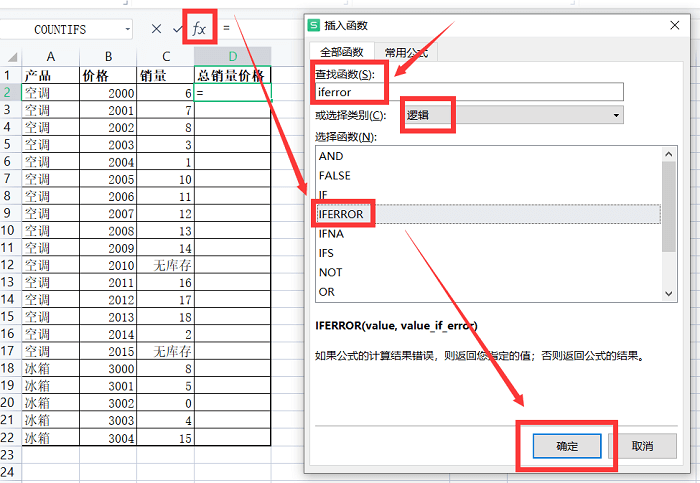
Task: Click the price cell 3002
Action: pos(108,403)
